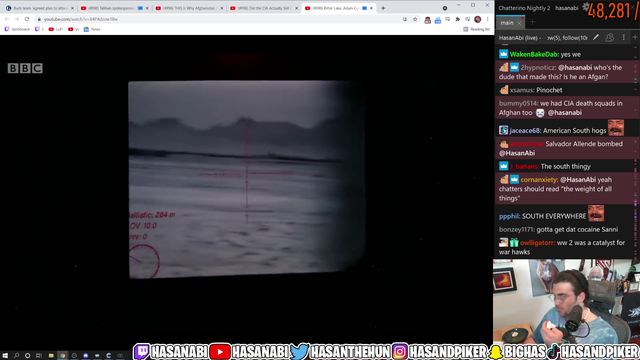
Task: Open the 'News' bookmark
Action: (x=92, y=29)
